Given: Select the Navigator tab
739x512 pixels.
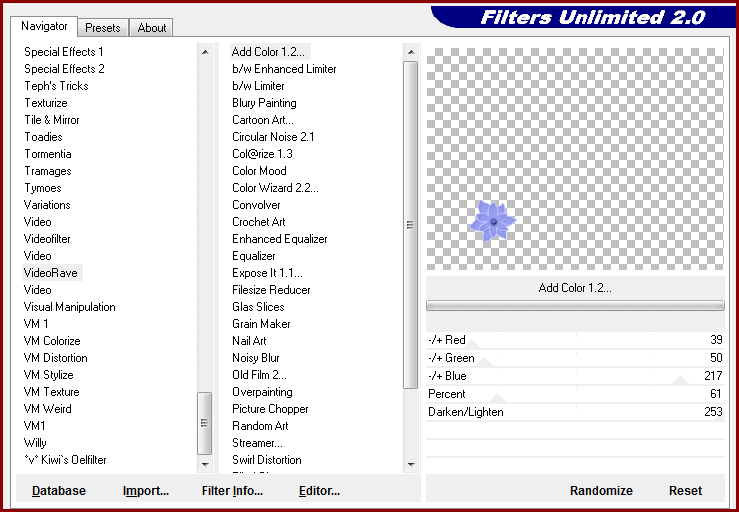Looking at the screenshot, I should click(x=44, y=26).
